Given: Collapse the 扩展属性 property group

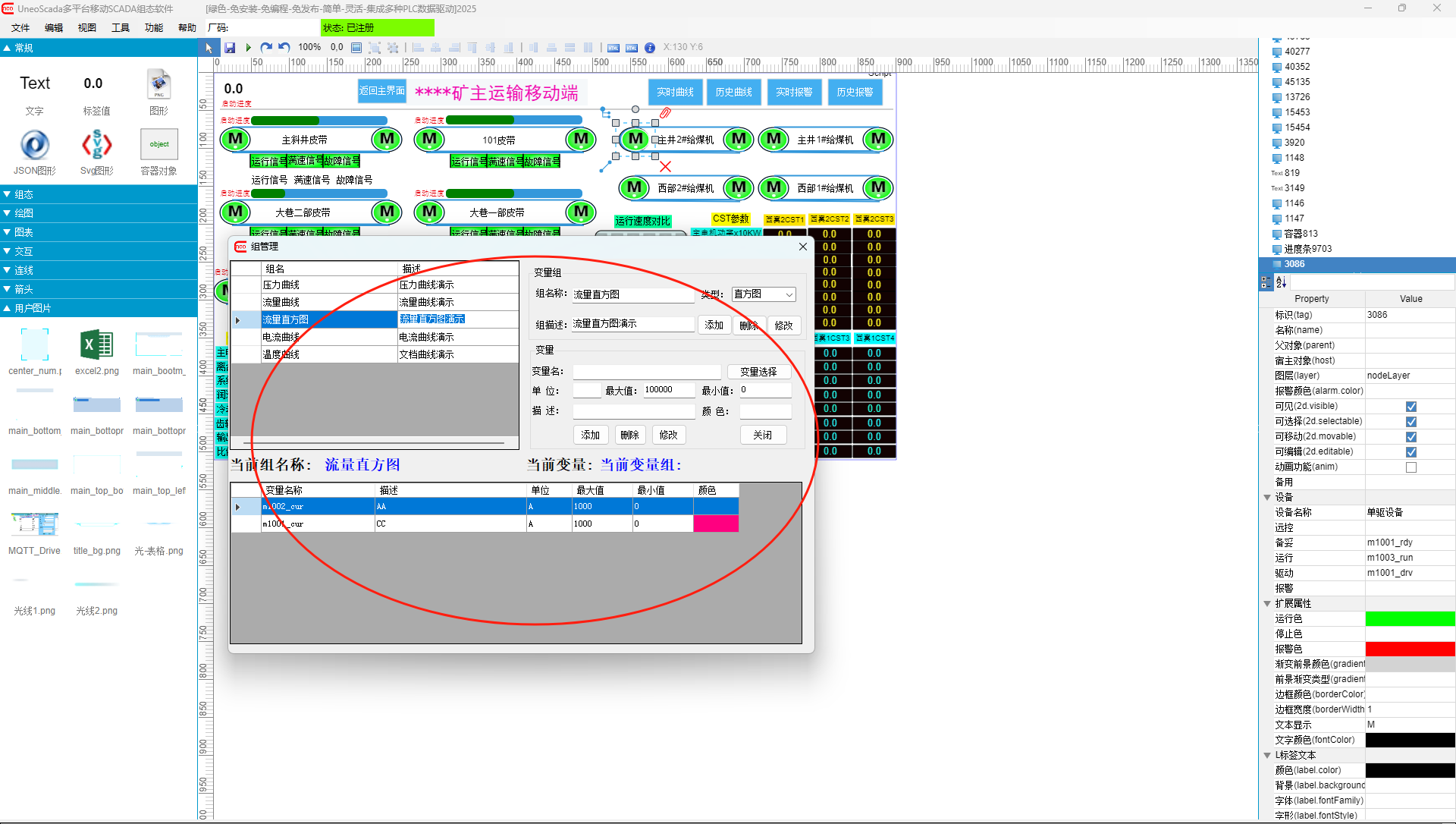Looking at the screenshot, I should 1267,604.
